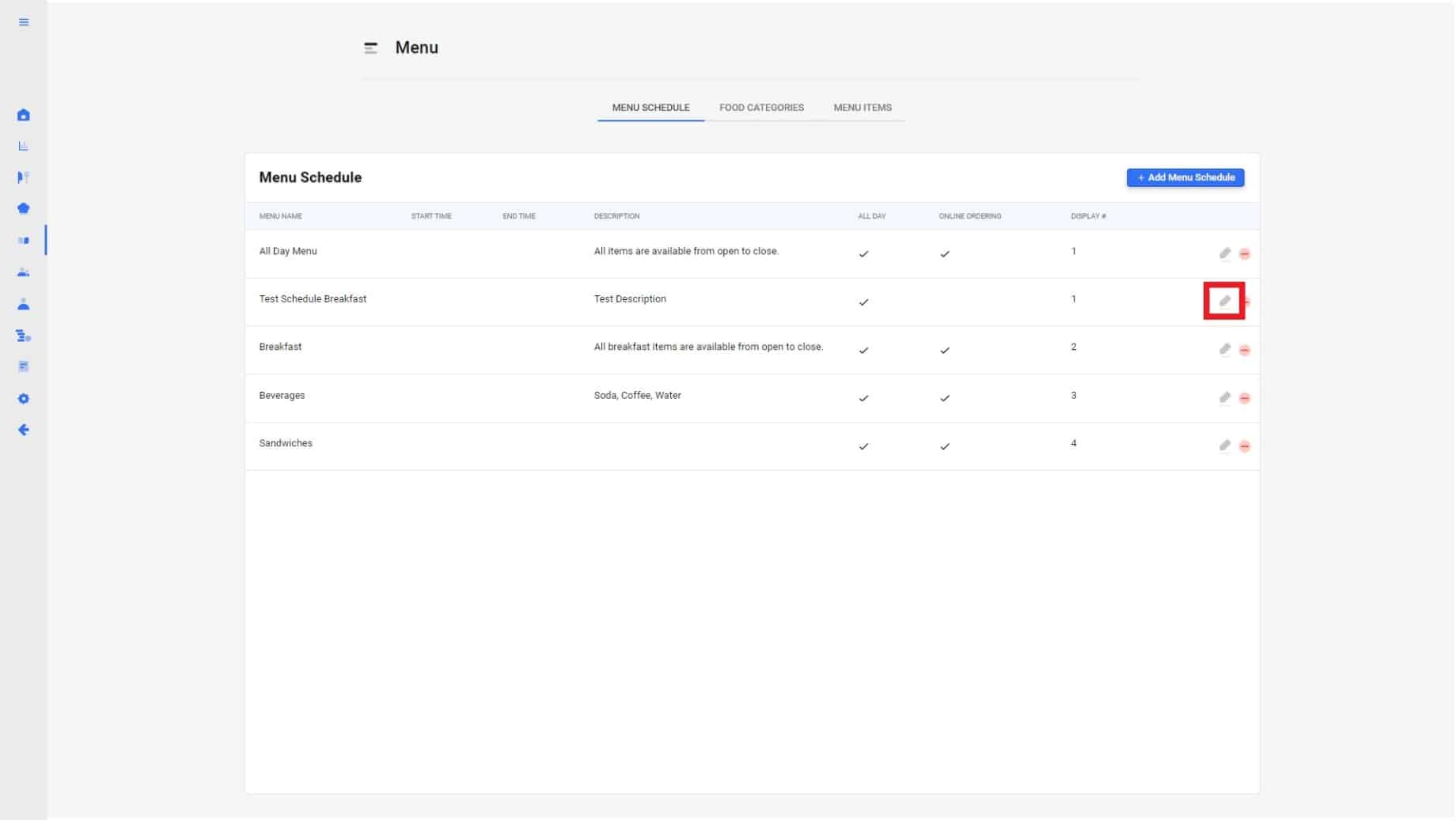Open the chef hat kitchen icon
1456x820 pixels.
[x=24, y=209]
